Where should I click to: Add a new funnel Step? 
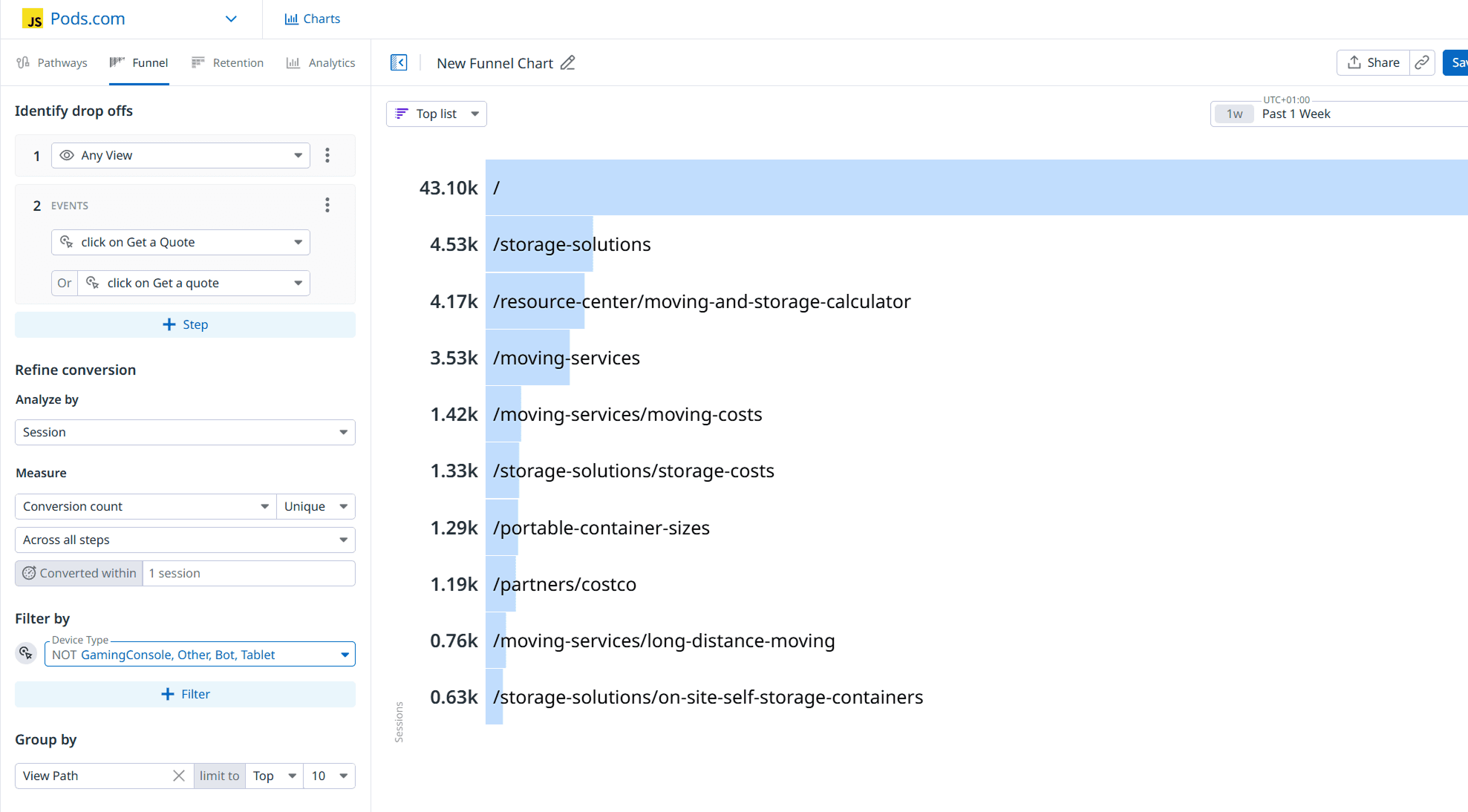185,324
